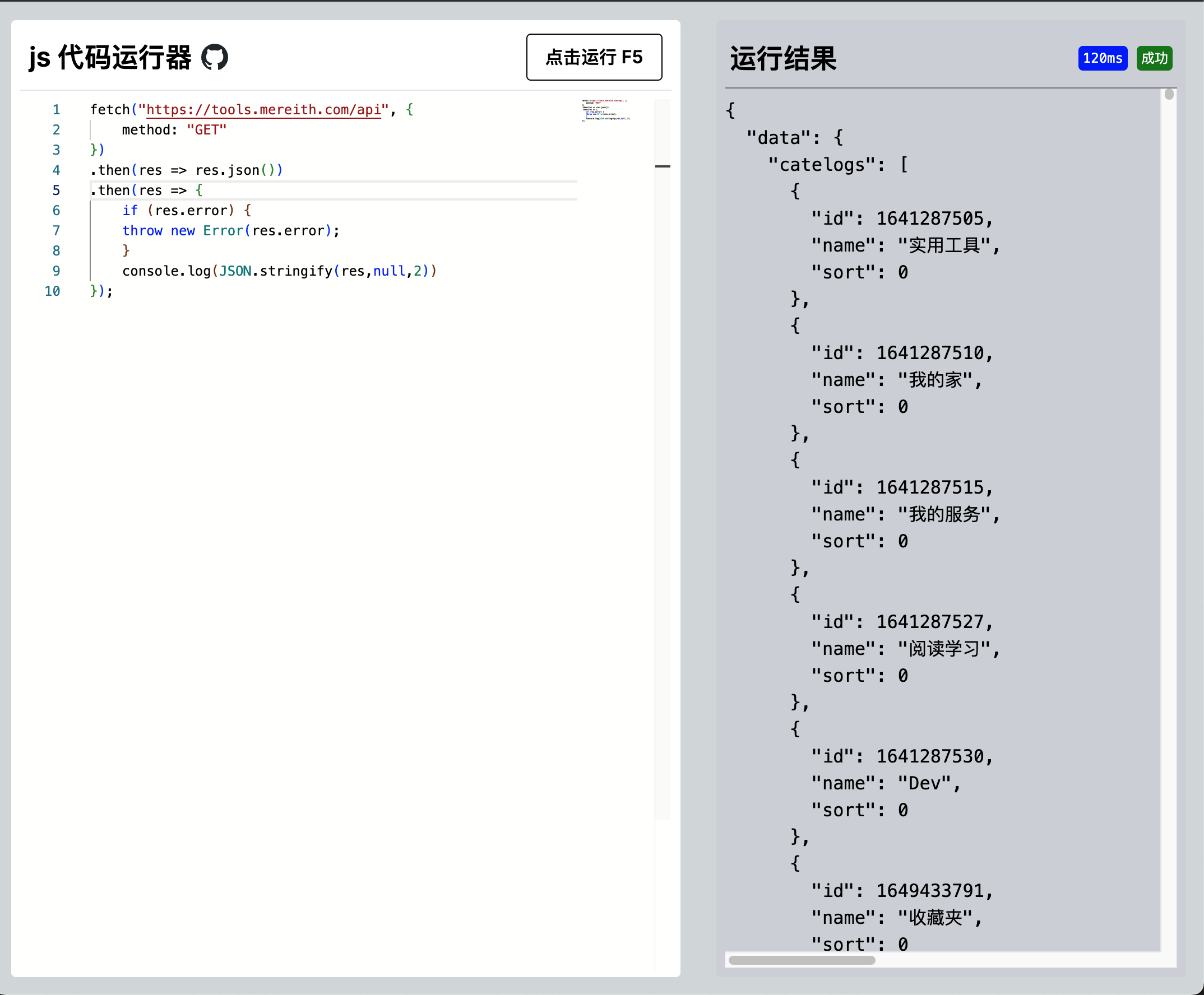Image resolution: width=1204 pixels, height=995 pixels.
Task: Click the 120ms execution time badge
Action: point(1102,58)
